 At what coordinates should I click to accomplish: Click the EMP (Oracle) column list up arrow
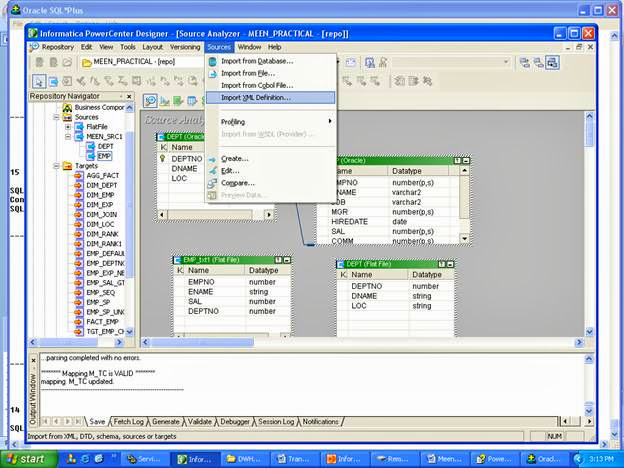click(x=464, y=171)
